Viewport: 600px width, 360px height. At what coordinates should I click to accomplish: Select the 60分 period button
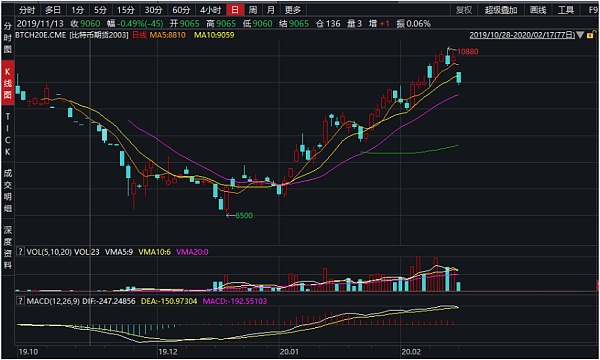click(x=181, y=10)
